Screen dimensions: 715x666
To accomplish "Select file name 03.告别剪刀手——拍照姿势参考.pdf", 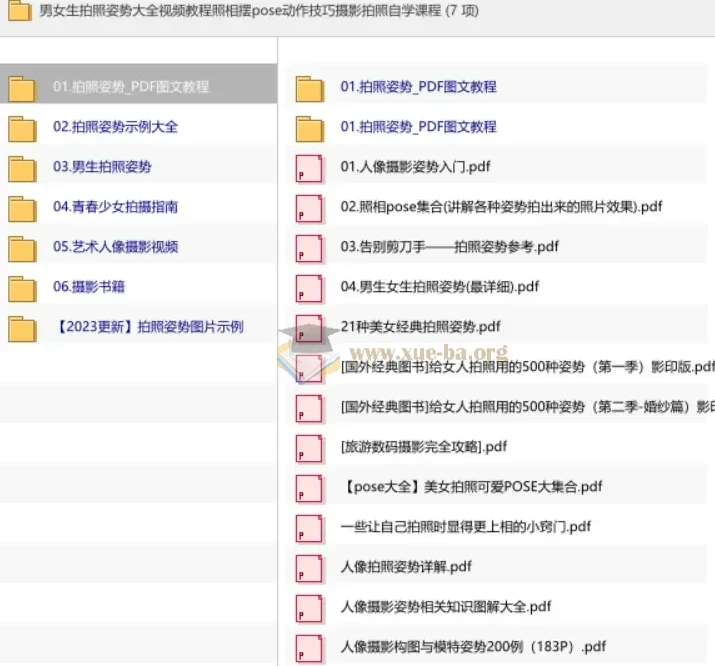I will click(x=449, y=247).
